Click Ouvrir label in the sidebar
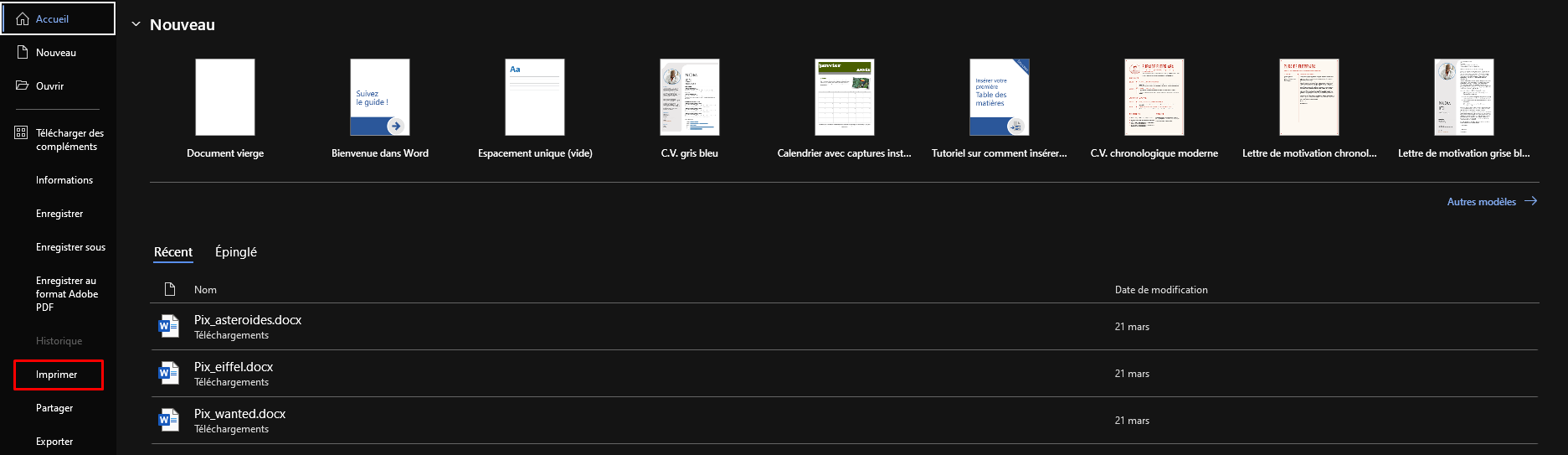This screenshot has width=1568, height=455. tap(49, 86)
